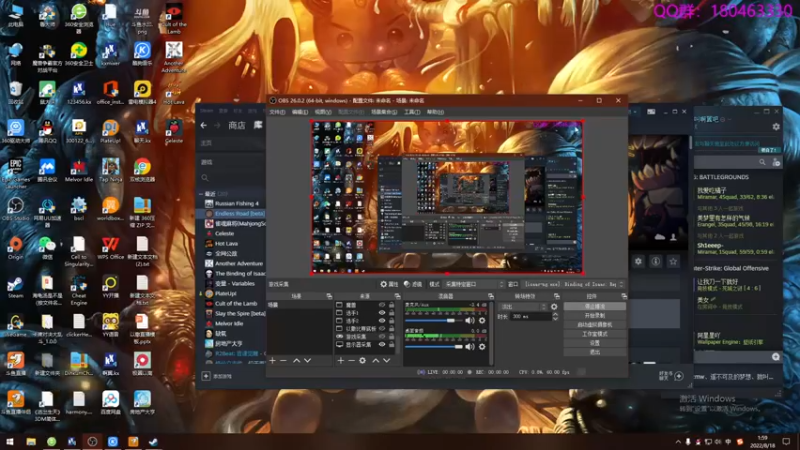Screen dimensions: 800x450
Task: Open the 麦克风/Aux audio settings gear
Action: (482, 320)
